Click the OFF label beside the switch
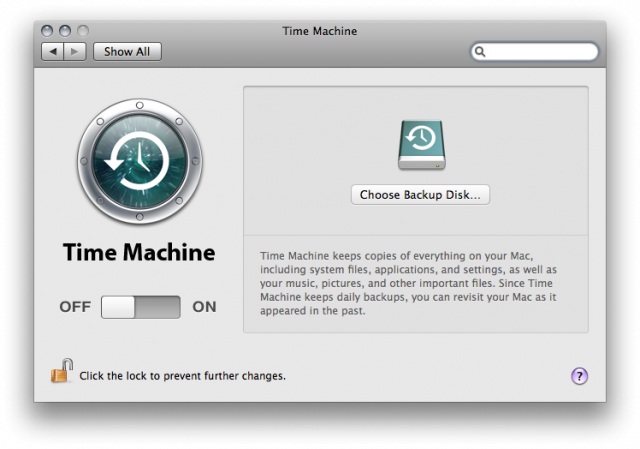This screenshot has width=640, height=449. [x=75, y=307]
